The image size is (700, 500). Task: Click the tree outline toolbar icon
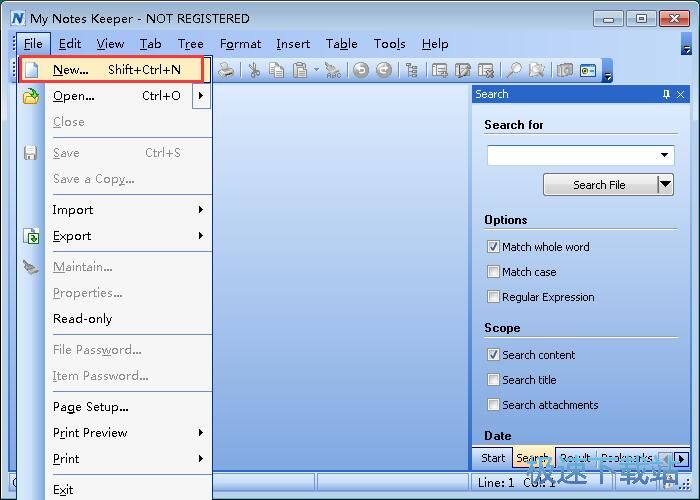412,70
